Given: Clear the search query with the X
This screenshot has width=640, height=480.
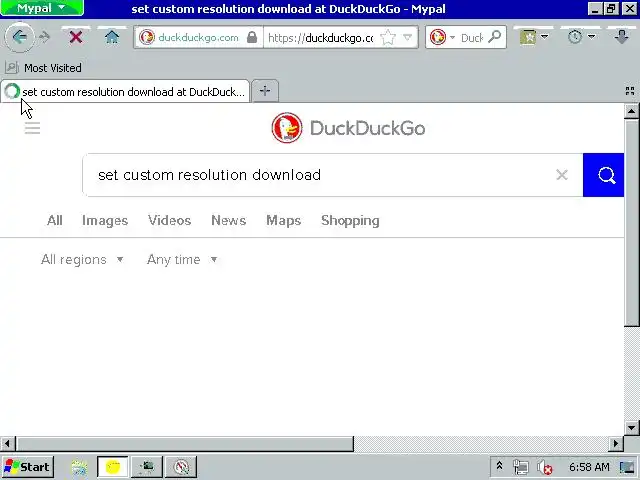Looking at the screenshot, I should click(x=562, y=175).
